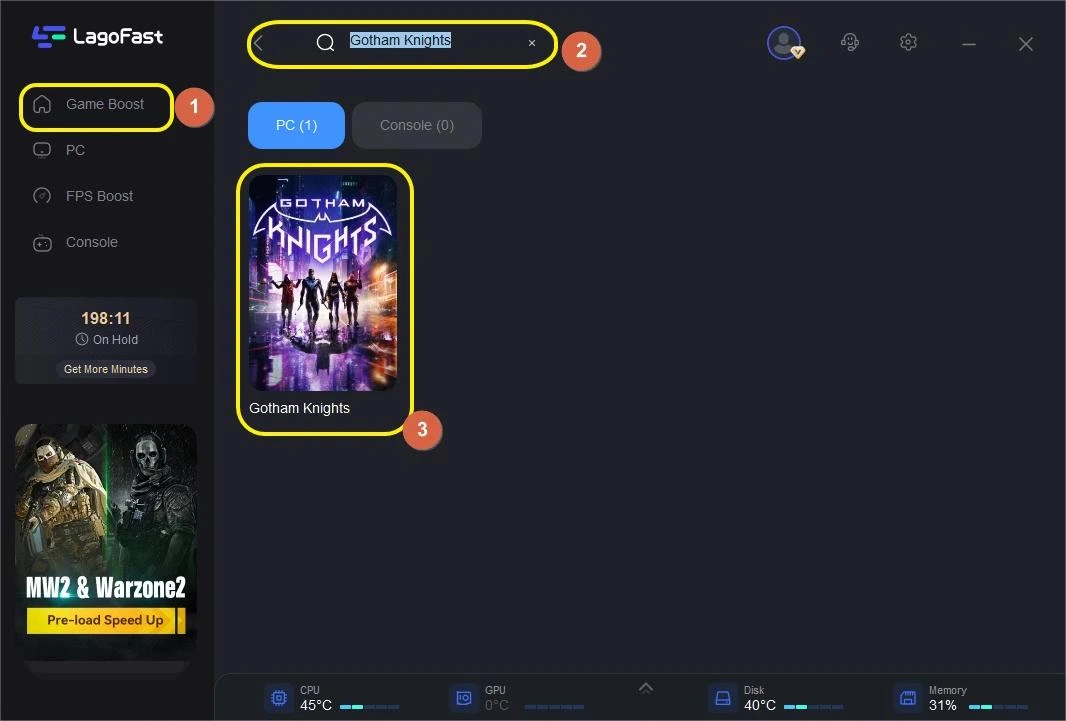Clear search text with the x icon
The width and height of the screenshot is (1066, 721).
532,43
